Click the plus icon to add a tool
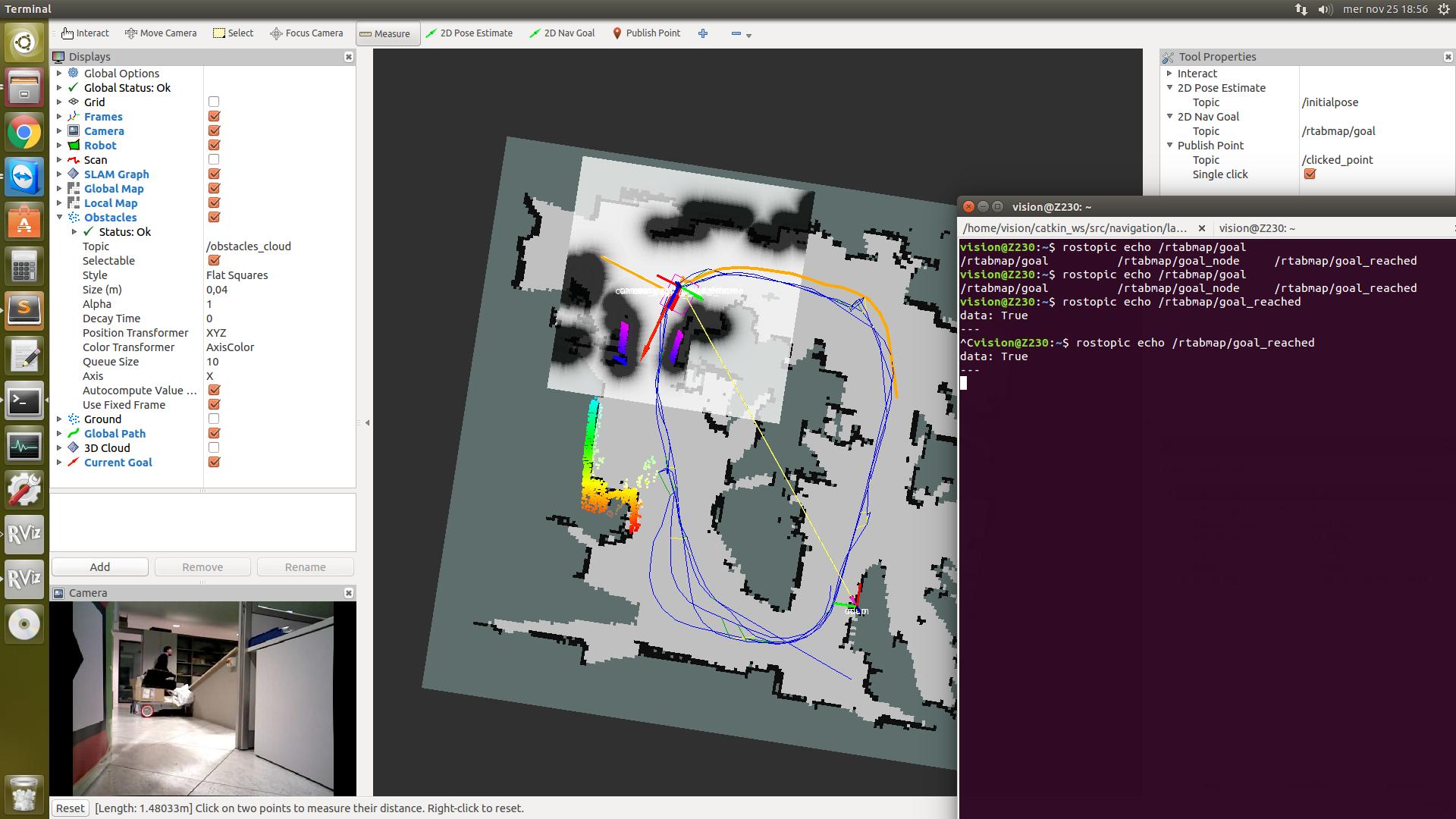The height and width of the screenshot is (819, 1456). (703, 33)
